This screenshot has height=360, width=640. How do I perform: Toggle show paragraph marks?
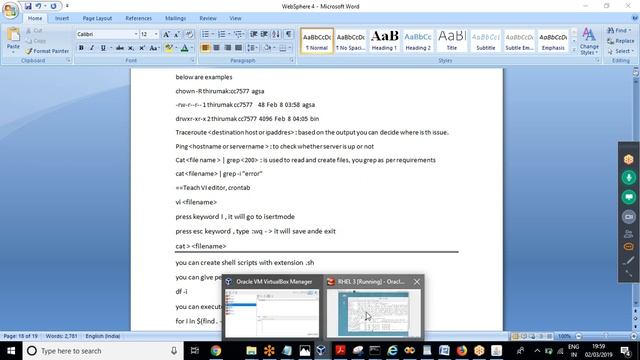click(x=289, y=34)
